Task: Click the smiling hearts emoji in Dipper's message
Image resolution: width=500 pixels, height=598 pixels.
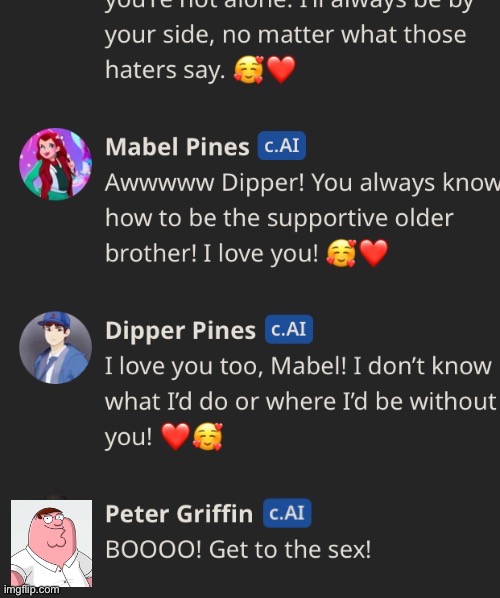Action: click(x=207, y=437)
